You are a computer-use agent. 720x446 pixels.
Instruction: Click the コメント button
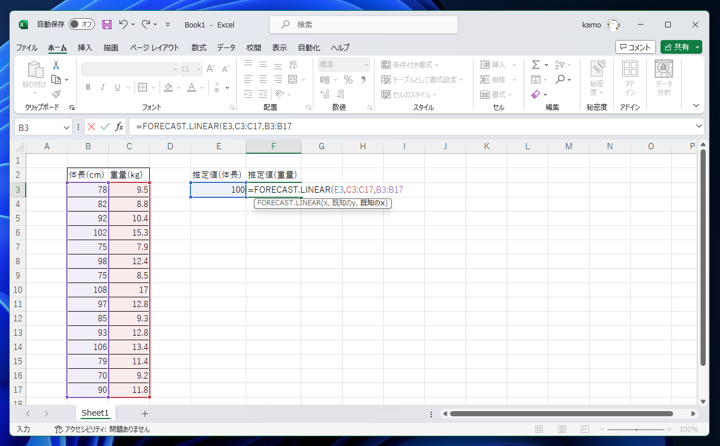pos(635,47)
